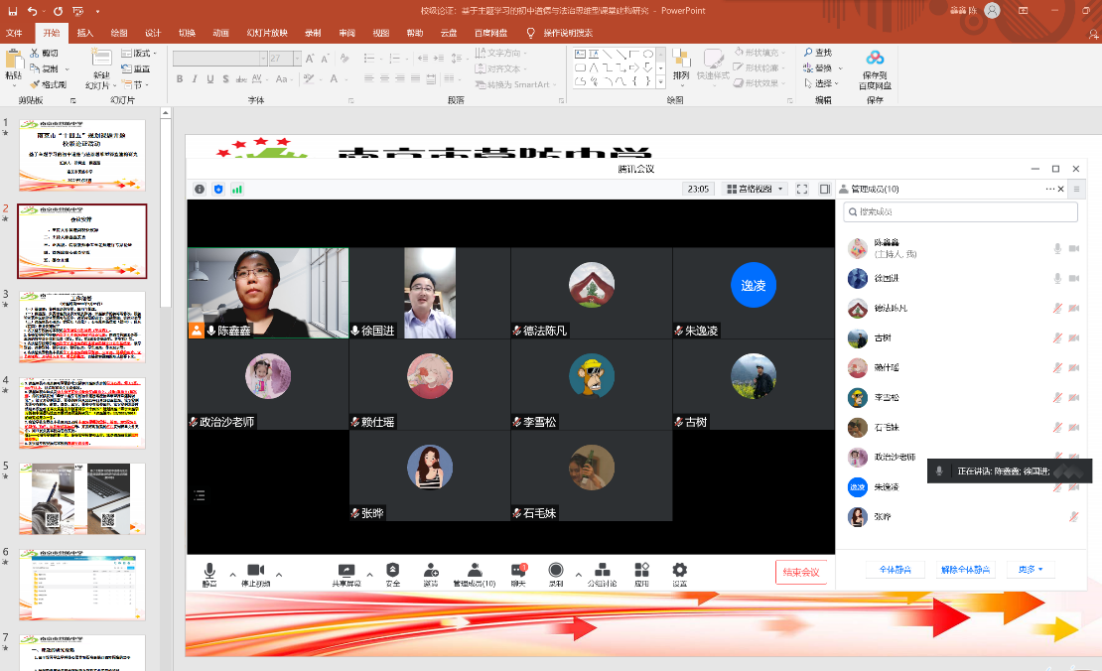Expand recording options arrow
The width and height of the screenshot is (1102, 671).
coord(578,575)
